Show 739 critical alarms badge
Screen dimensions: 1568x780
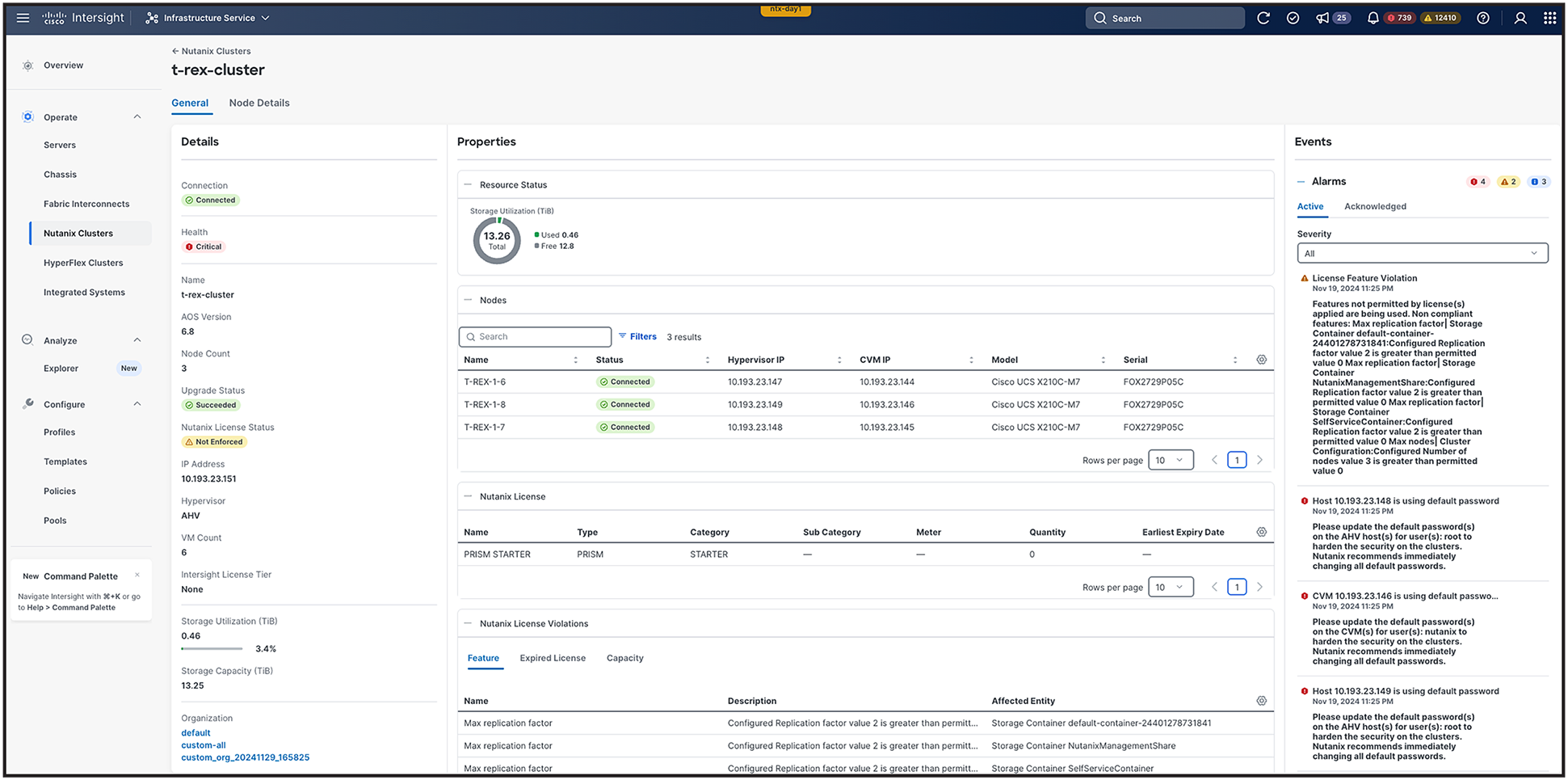tap(1400, 18)
